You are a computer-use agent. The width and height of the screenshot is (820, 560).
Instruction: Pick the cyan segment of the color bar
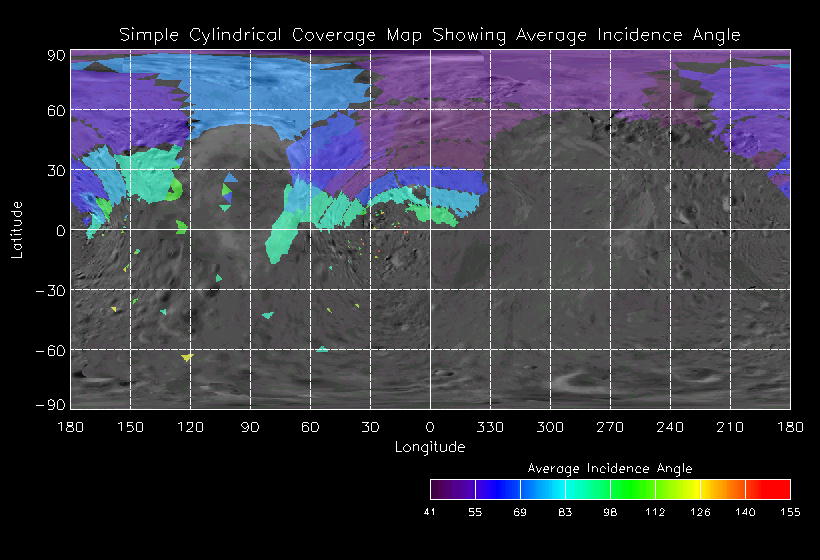[x=588, y=489]
